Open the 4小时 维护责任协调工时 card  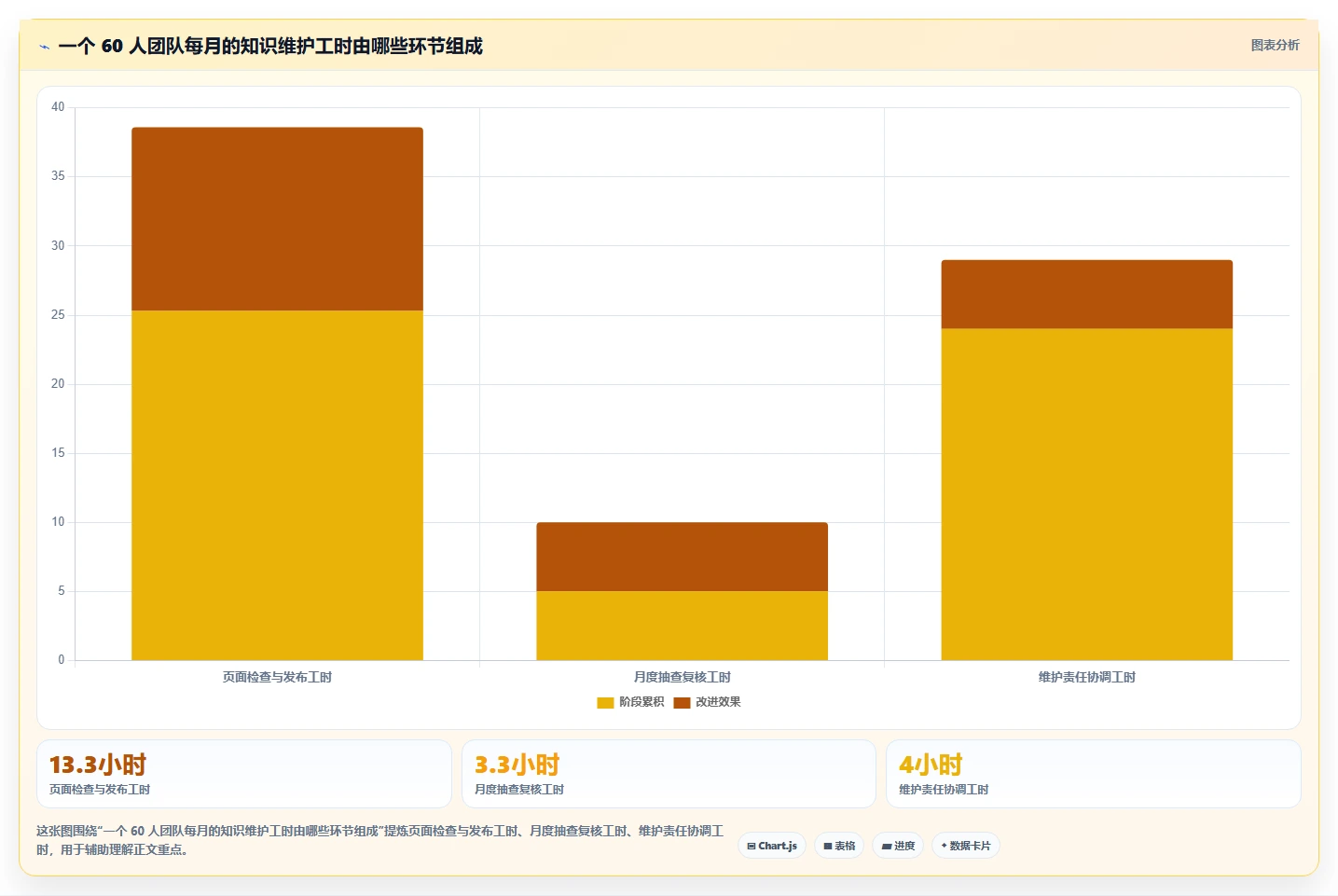[1093, 774]
